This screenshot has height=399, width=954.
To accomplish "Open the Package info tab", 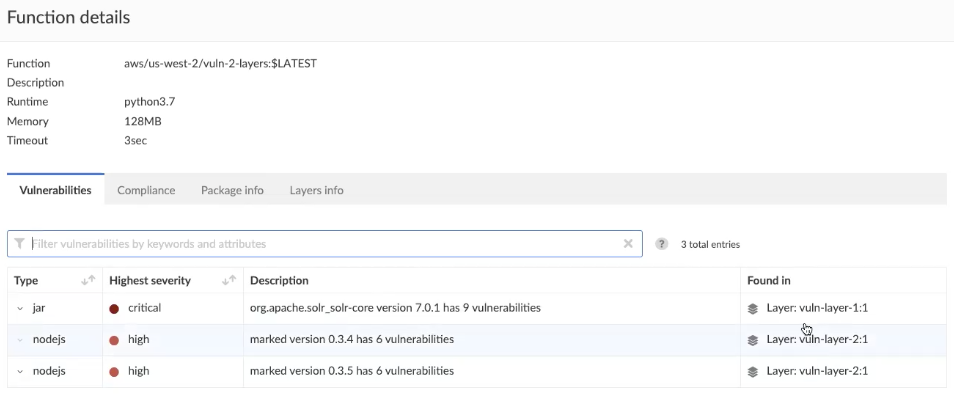I will (232, 190).
